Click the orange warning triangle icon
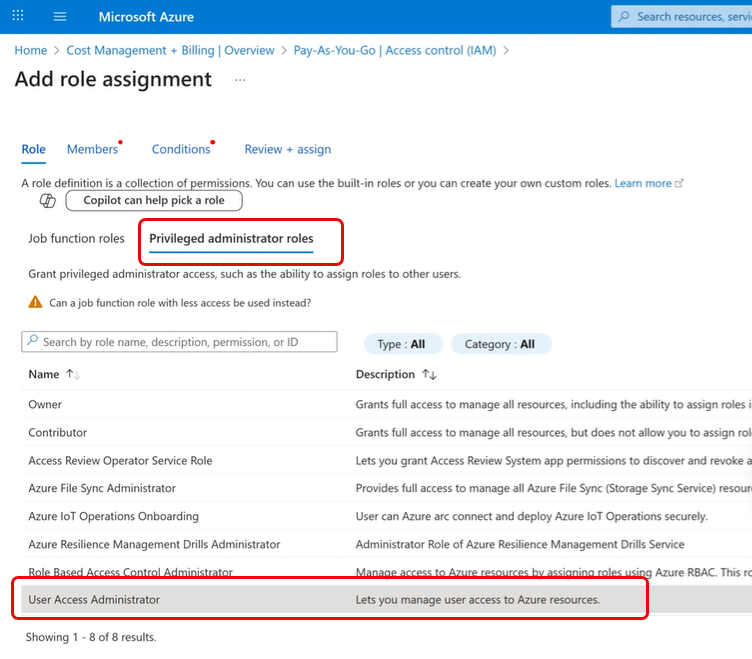The image size is (752, 659). tap(35, 302)
